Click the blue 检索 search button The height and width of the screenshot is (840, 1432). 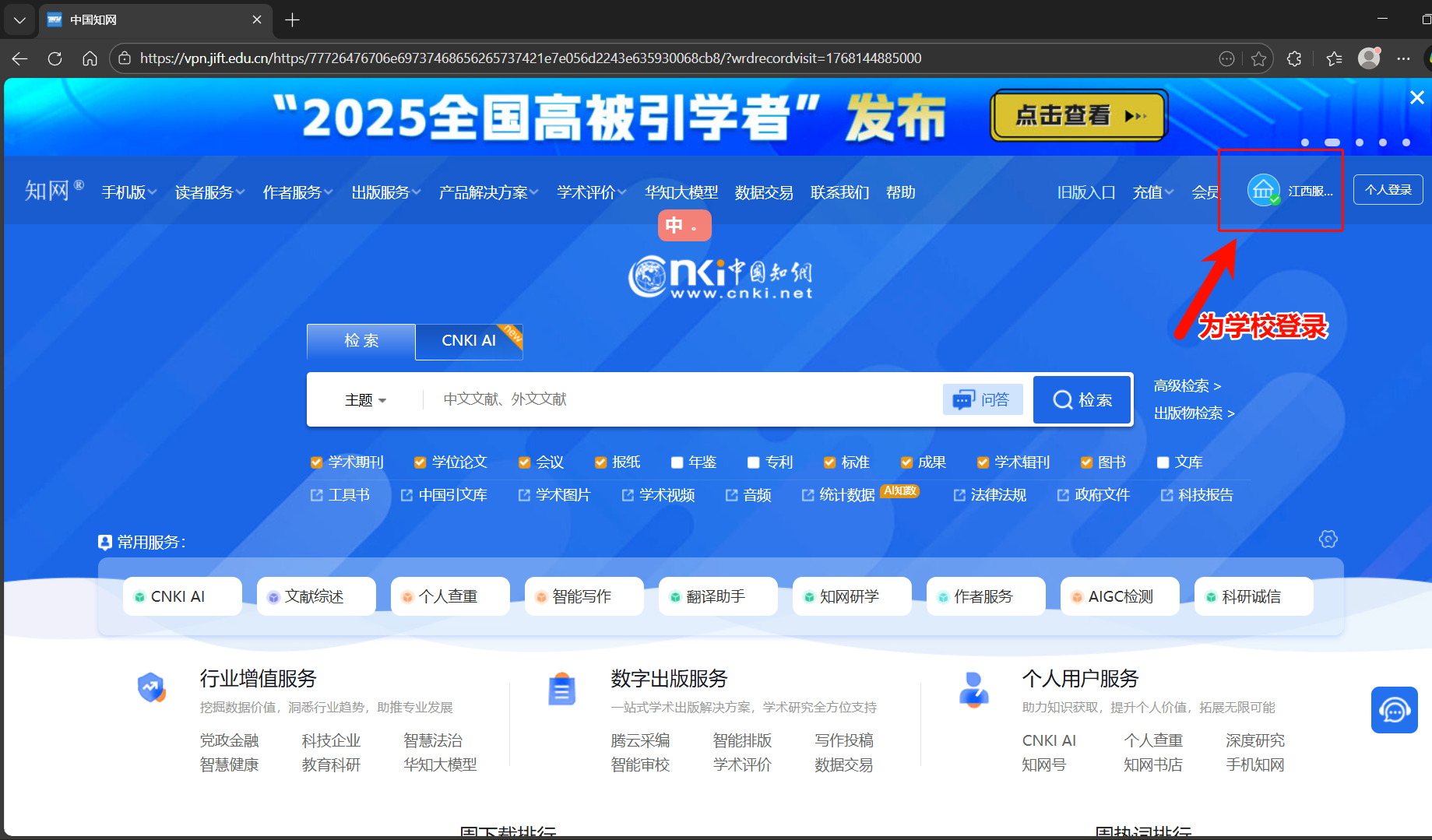click(1082, 399)
